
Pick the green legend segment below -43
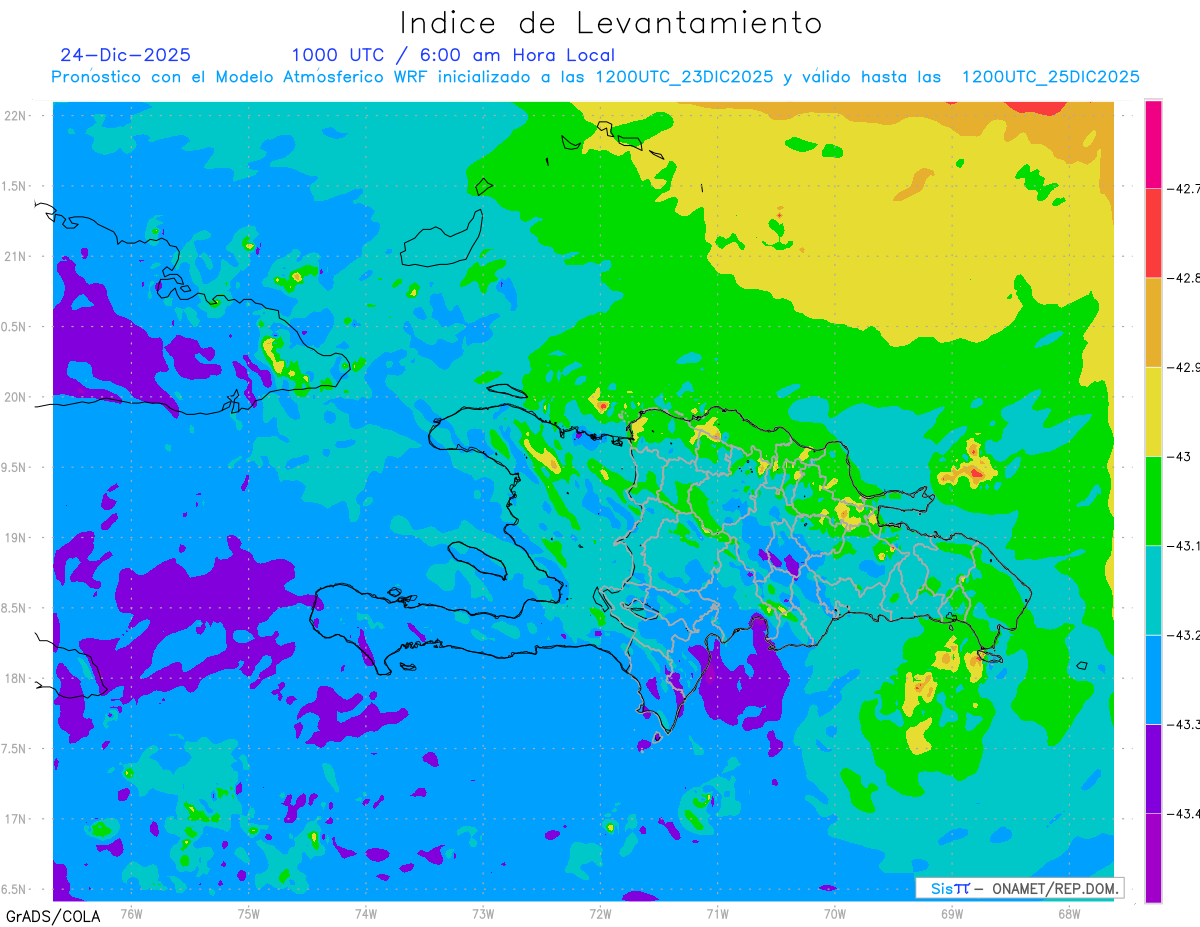click(1153, 500)
